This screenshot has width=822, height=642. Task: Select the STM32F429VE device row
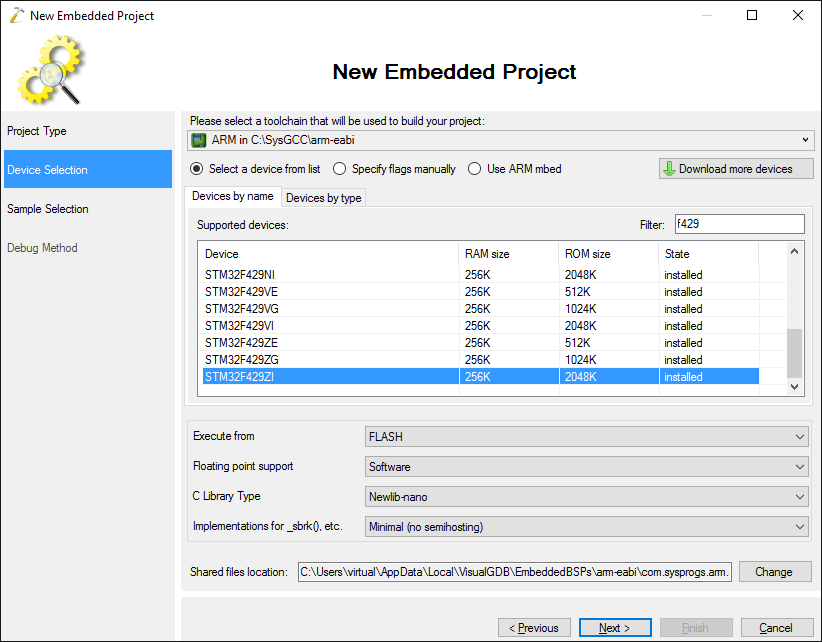pos(480,292)
